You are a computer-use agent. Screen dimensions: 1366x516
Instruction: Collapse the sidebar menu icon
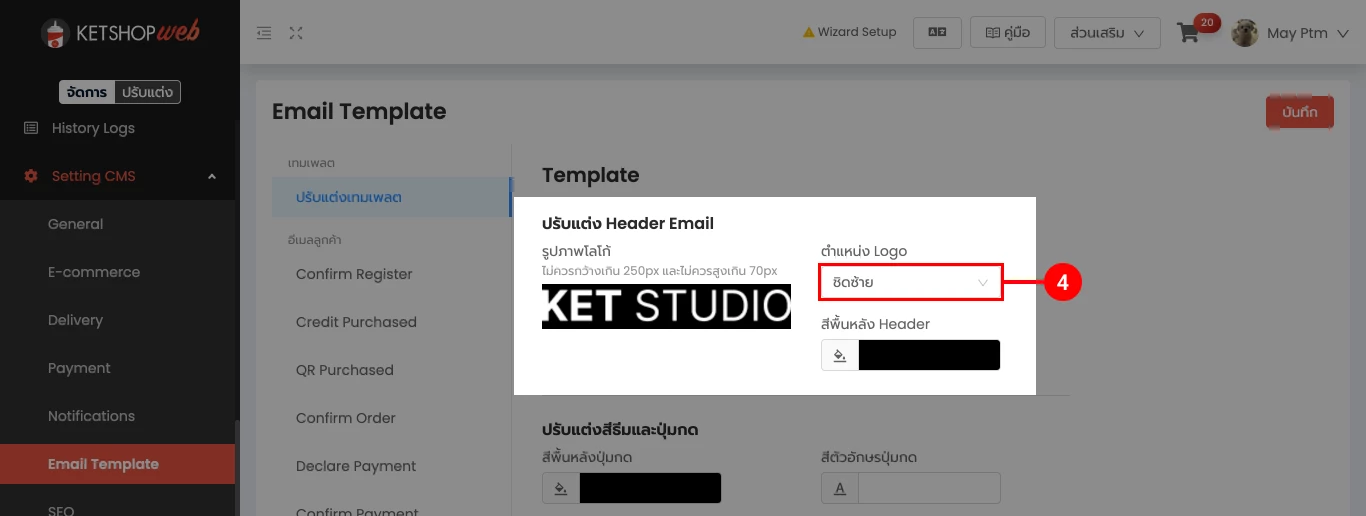(x=264, y=33)
